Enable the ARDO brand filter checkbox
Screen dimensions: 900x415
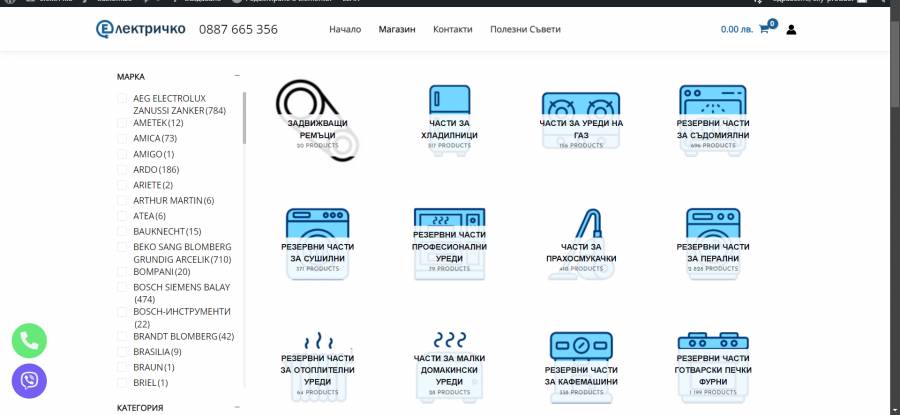[x=123, y=170]
